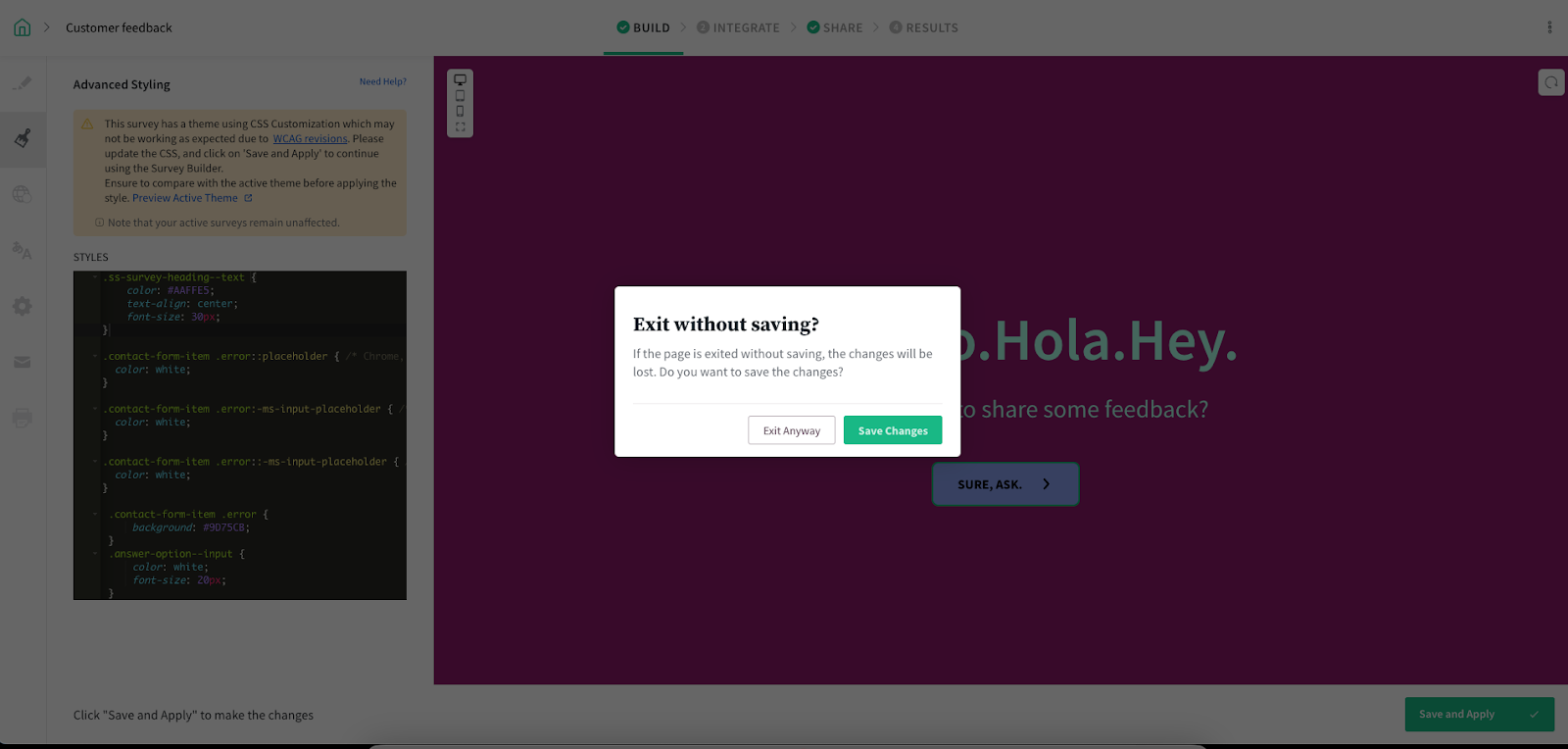This screenshot has height=749, width=1568.
Task: Click the home icon in breadcrumb
Action: (x=22, y=27)
